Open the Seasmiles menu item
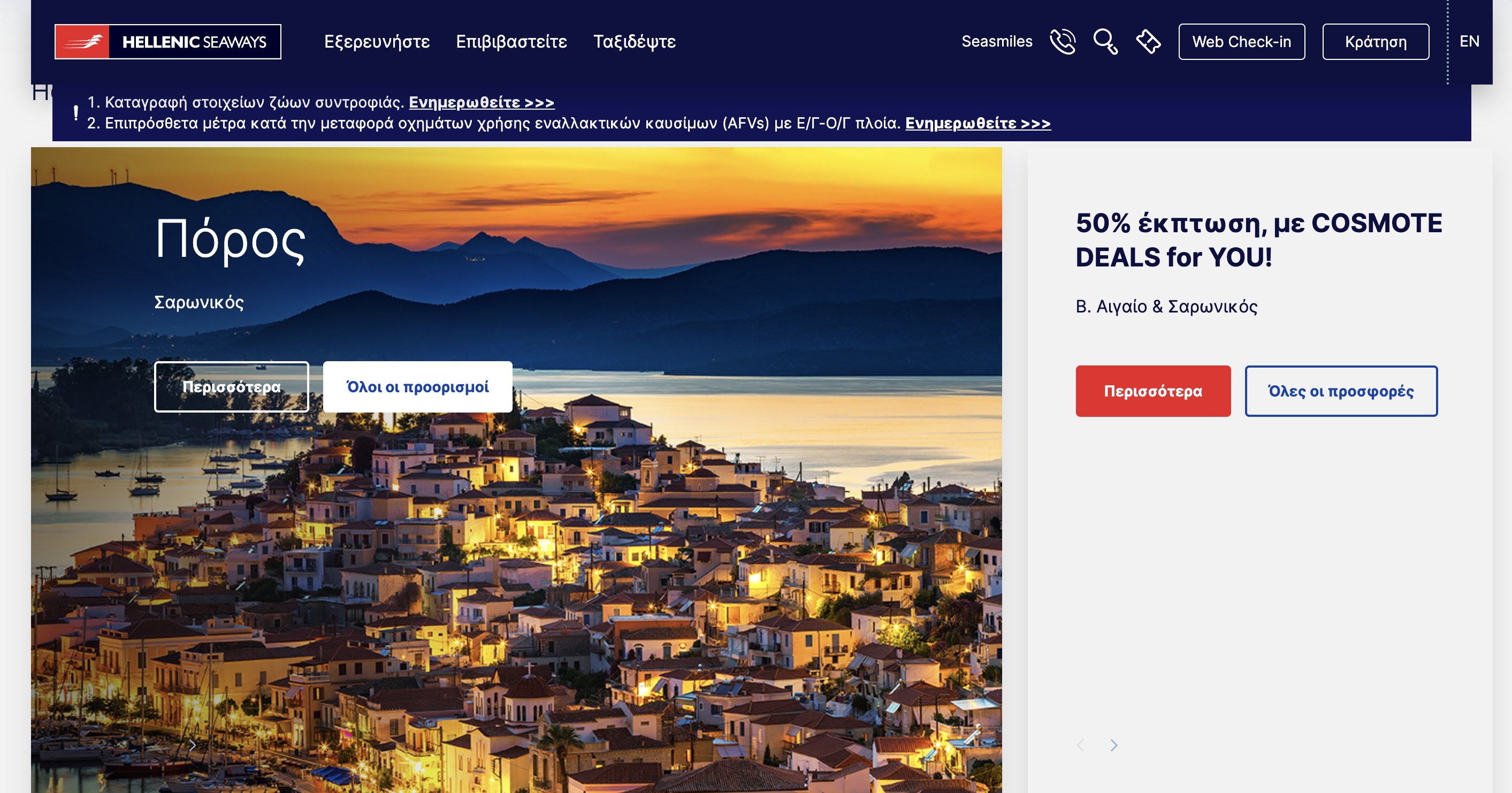 tap(997, 42)
